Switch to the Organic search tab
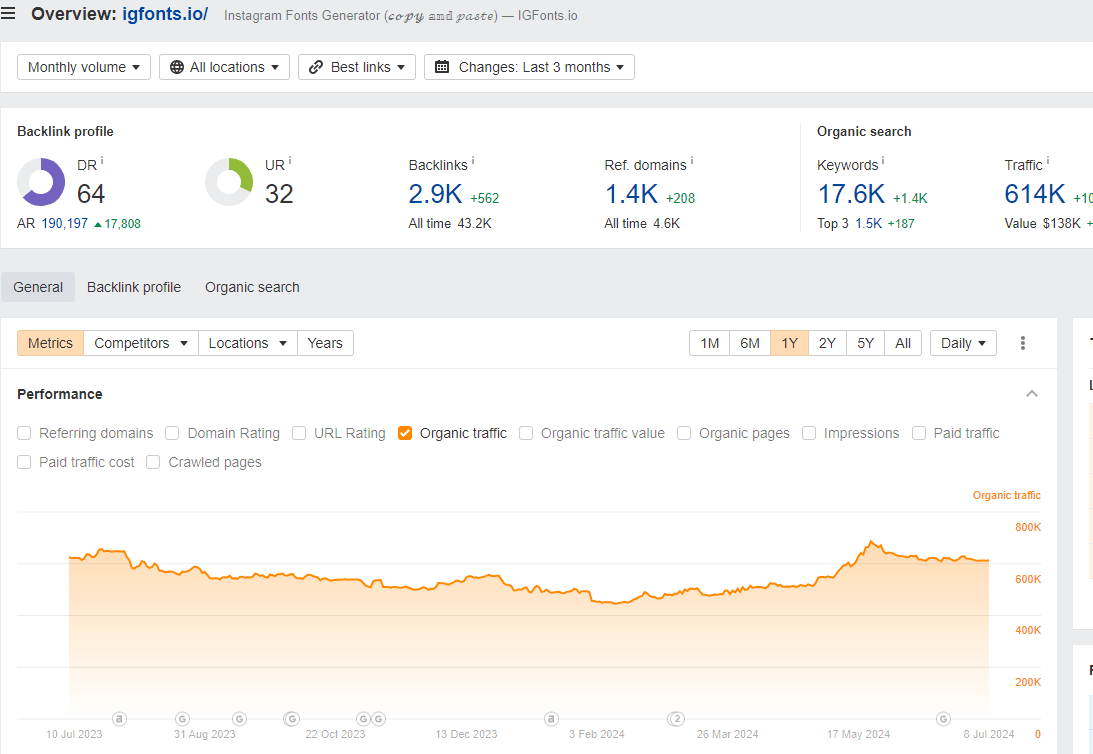This screenshot has height=754, width=1093. point(252,287)
